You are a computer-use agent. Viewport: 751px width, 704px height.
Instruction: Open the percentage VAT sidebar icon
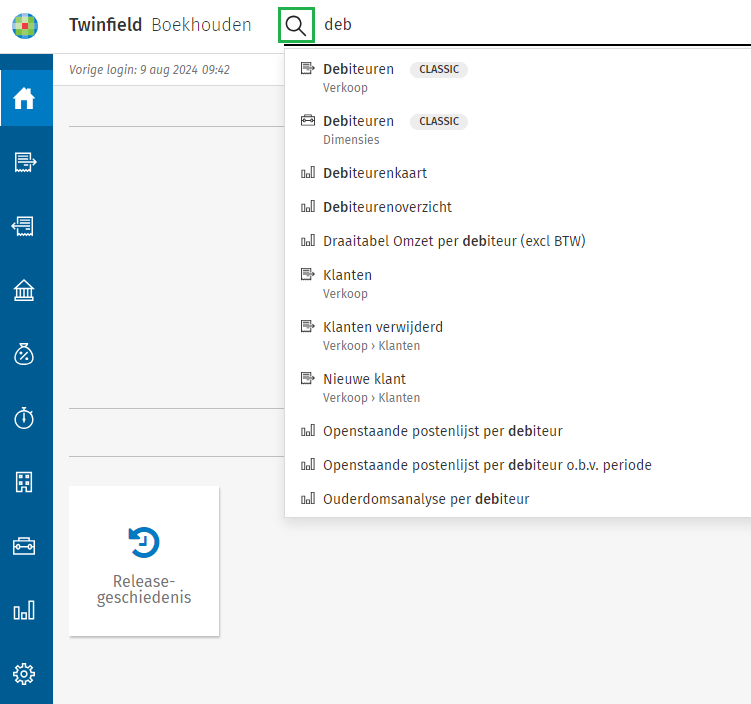pyautogui.click(x=25, y=354)
